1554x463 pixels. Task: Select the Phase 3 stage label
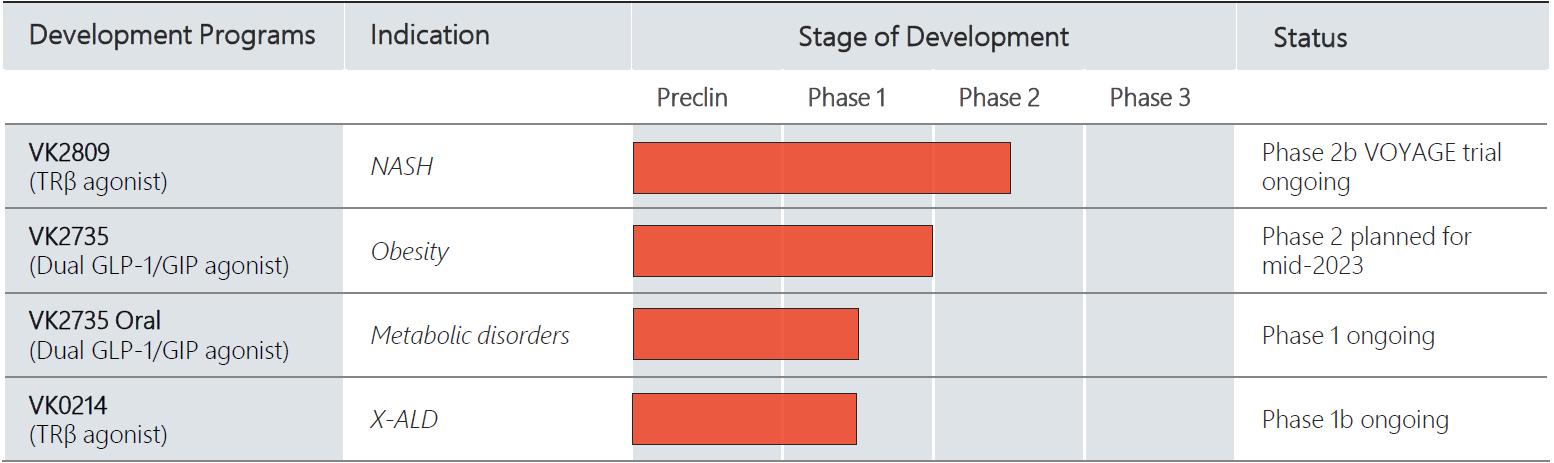tap(1150, 98)
